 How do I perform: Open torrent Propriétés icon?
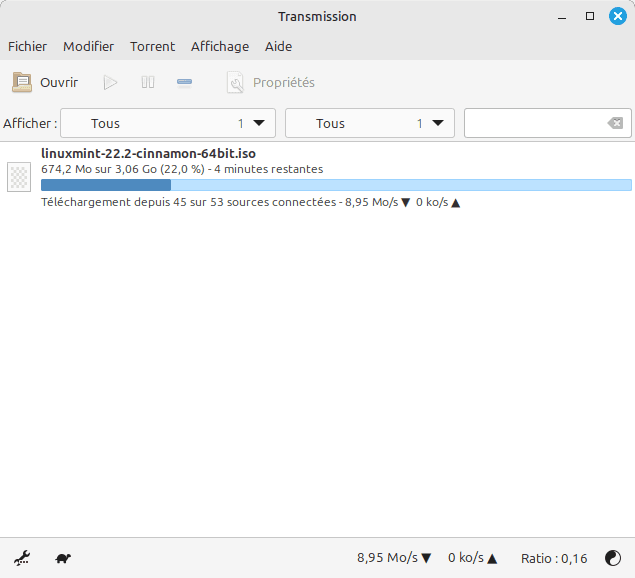(x=235, y=82)
